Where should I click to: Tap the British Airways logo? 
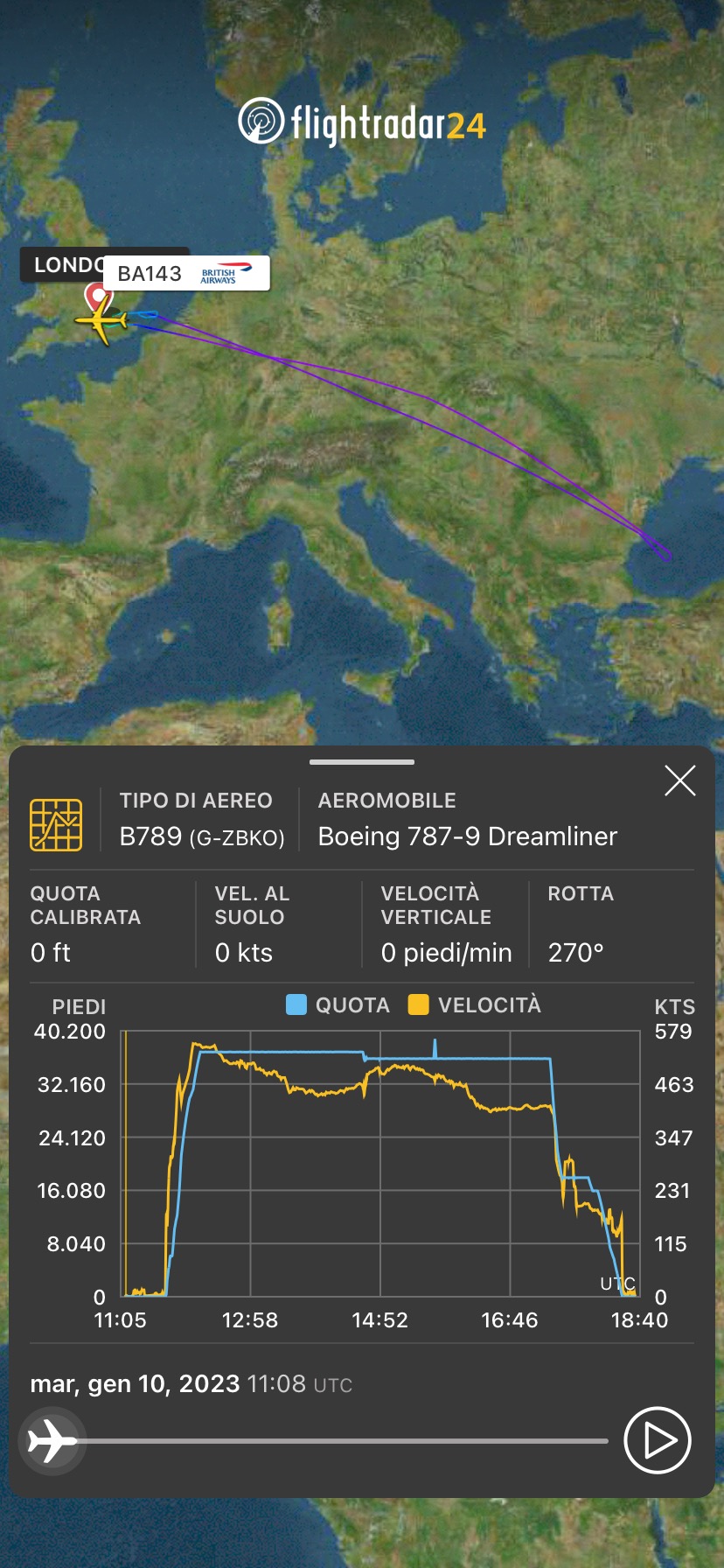[x=225, y=273]
